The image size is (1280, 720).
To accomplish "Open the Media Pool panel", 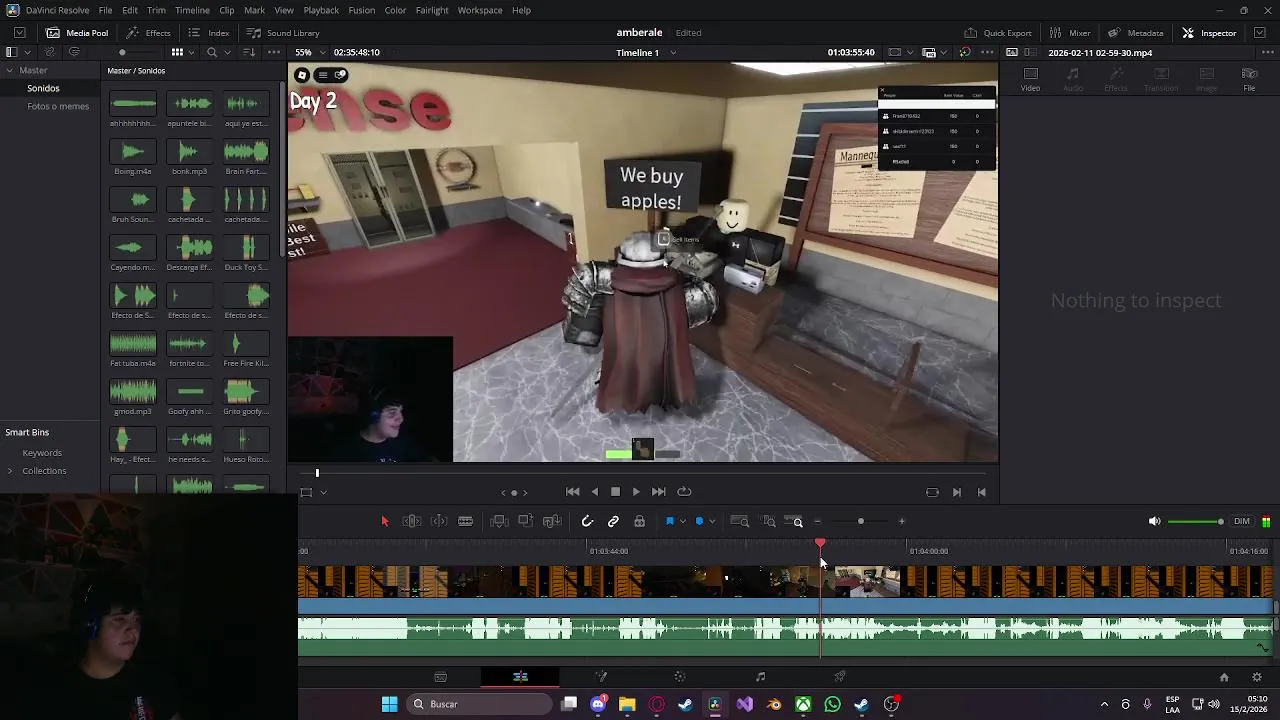I will click(x=78, y=33).
